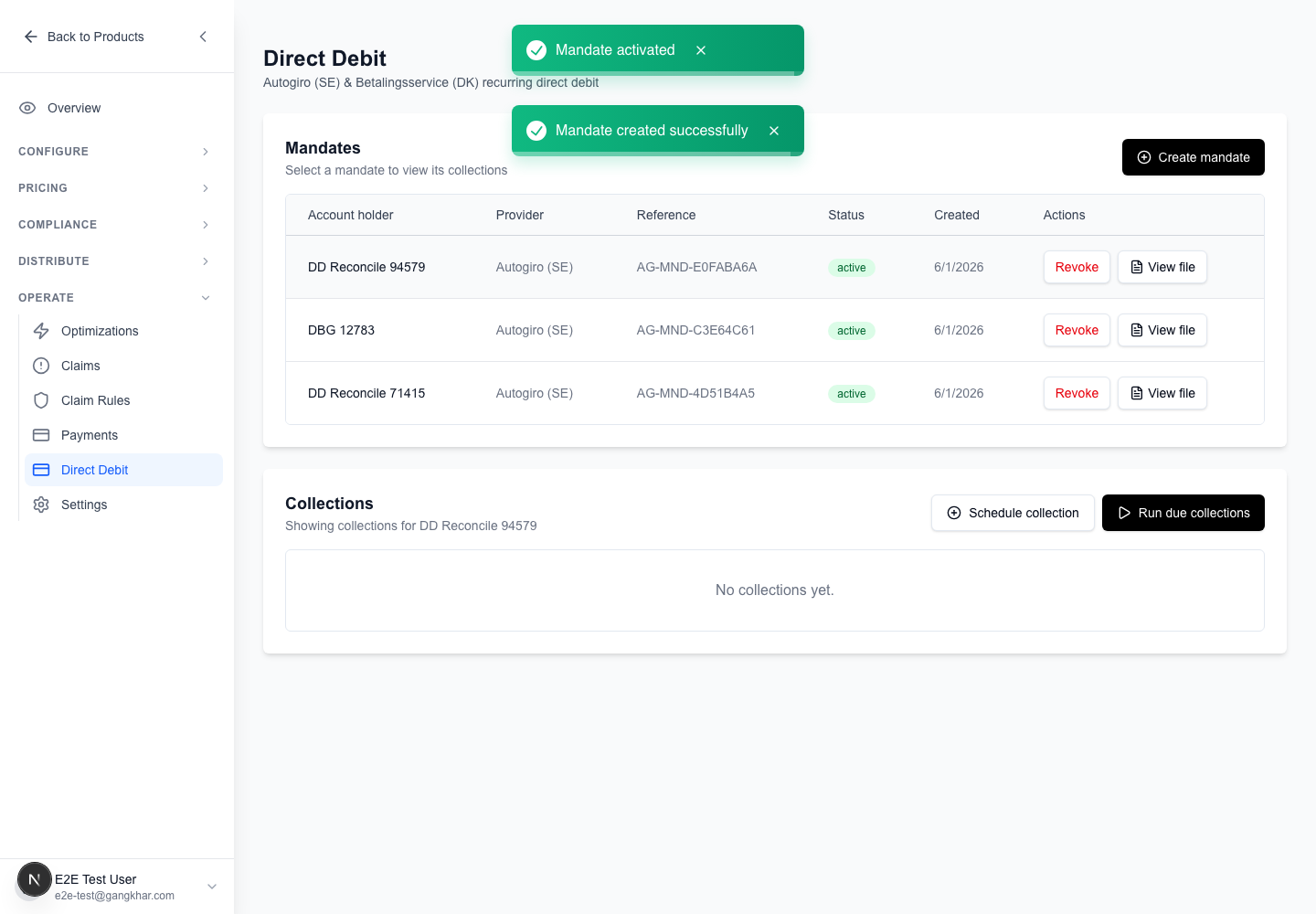This screenshot has width=1316, height=914.
Task: Collapse the sidebar with the chevron icon
Action: tap(203, 37)
